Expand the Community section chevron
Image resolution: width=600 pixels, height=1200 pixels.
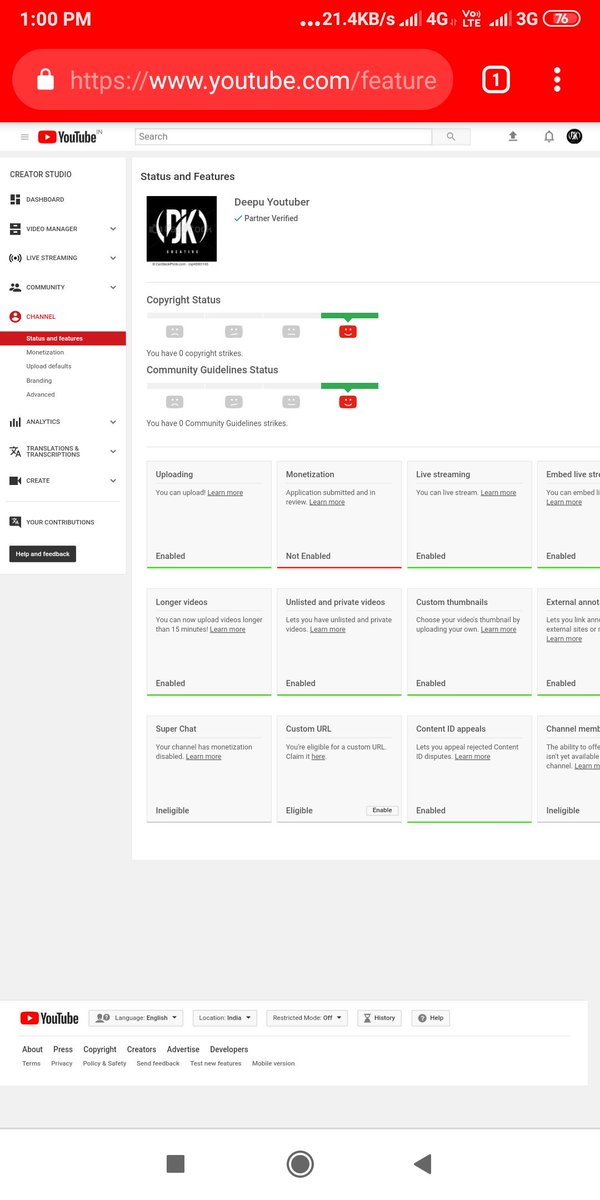[x=113, y=287]
